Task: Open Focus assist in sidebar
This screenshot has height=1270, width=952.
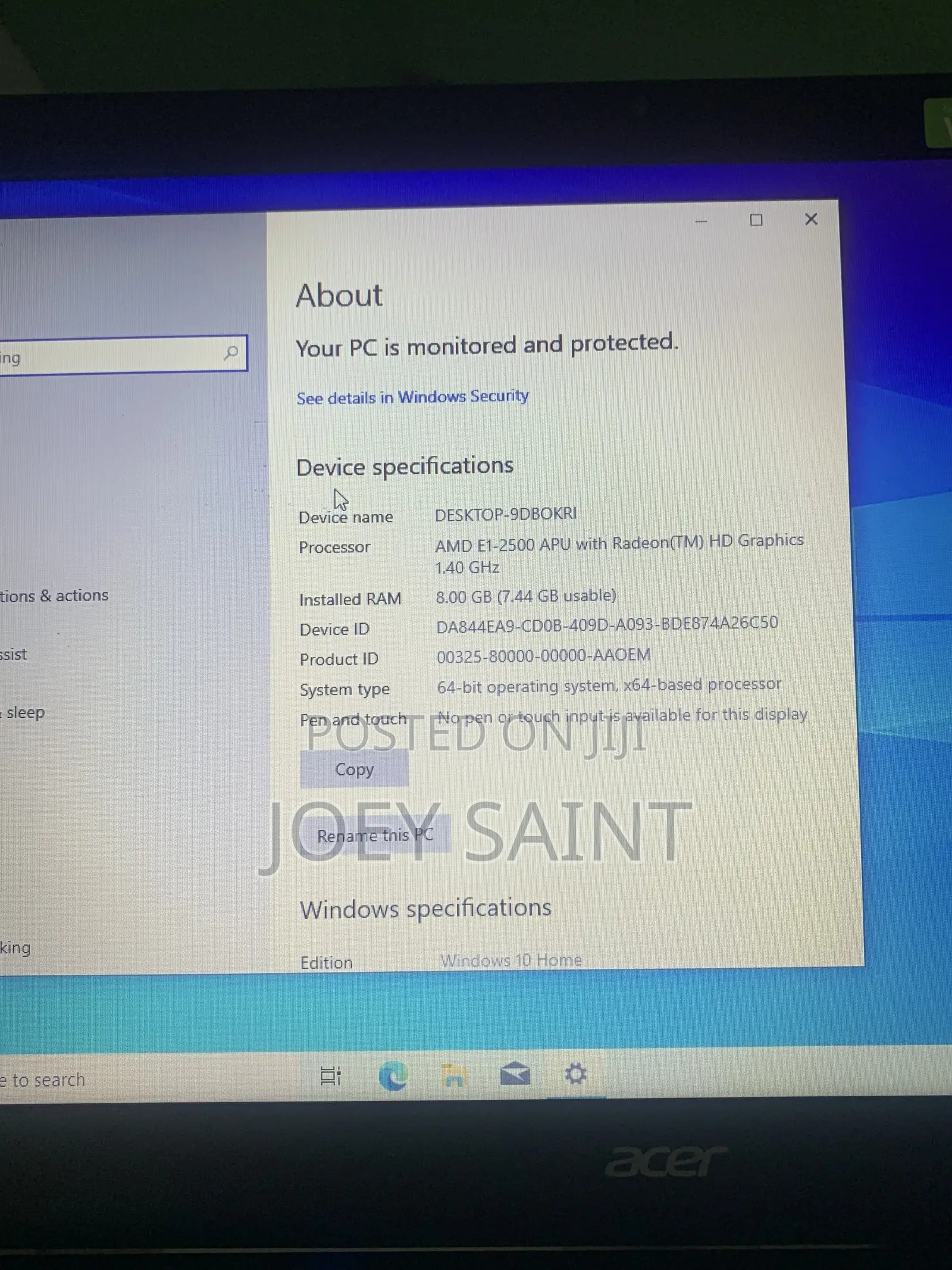Action: tap(14, 655)
